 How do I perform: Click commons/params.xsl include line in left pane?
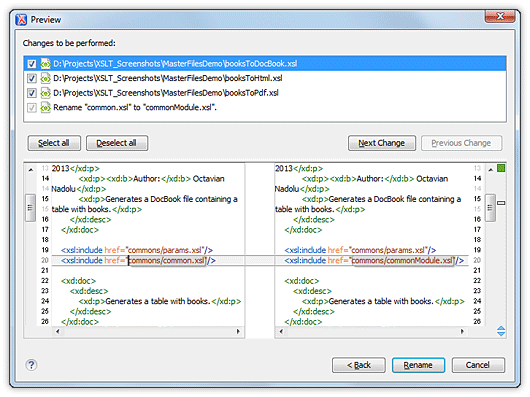pyautogui.click(x=137, y=250)
